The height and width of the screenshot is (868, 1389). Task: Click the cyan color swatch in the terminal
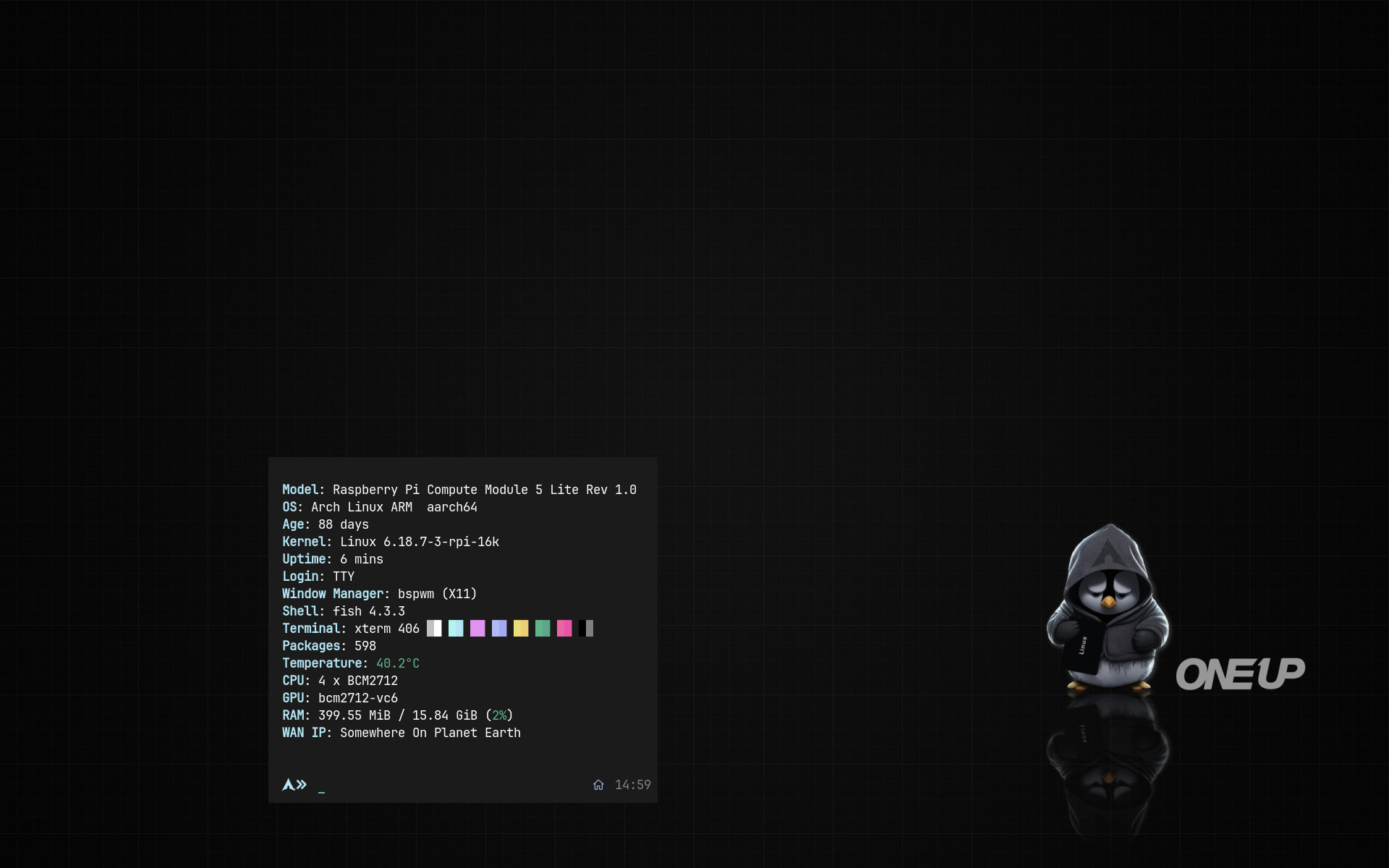pos(456,629)
